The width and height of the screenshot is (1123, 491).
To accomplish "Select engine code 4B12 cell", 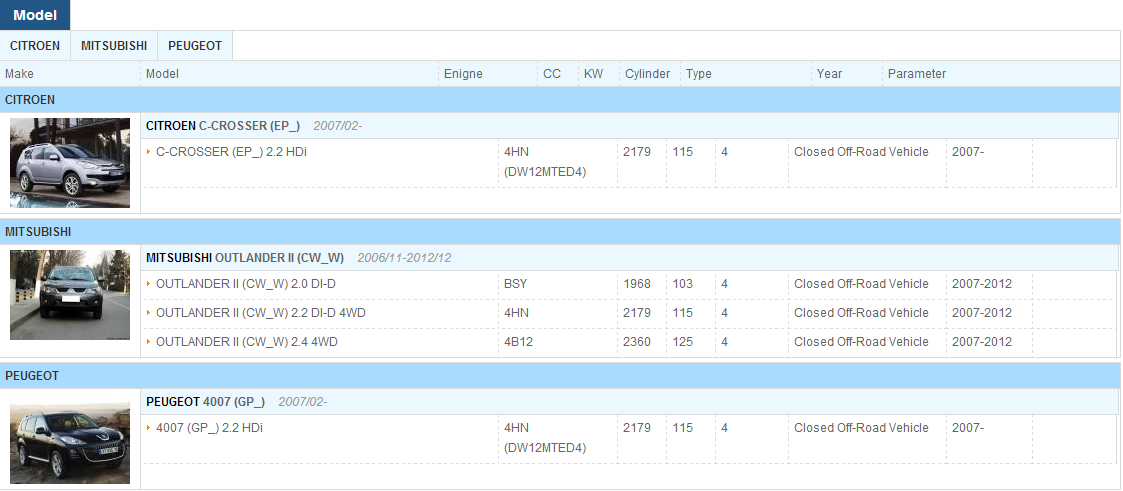I will pos(519,342).
